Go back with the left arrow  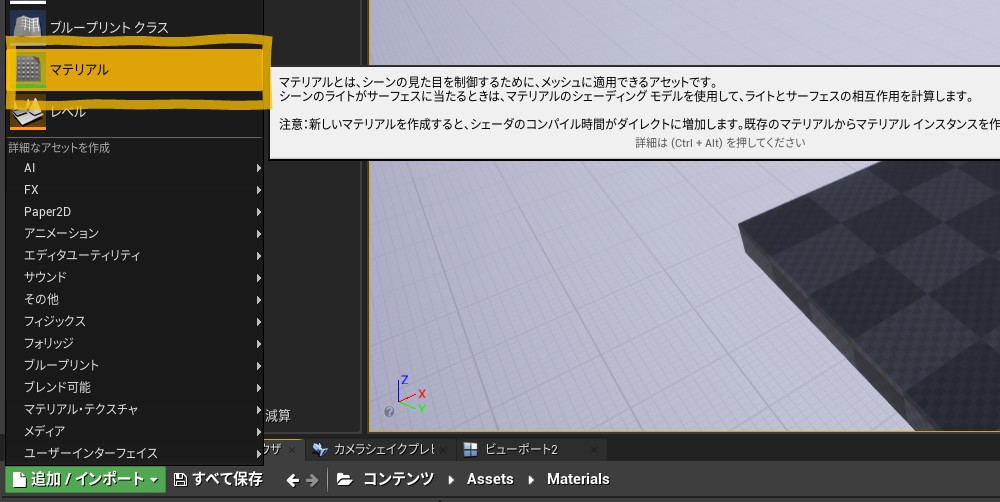click(x=293, y=480)
